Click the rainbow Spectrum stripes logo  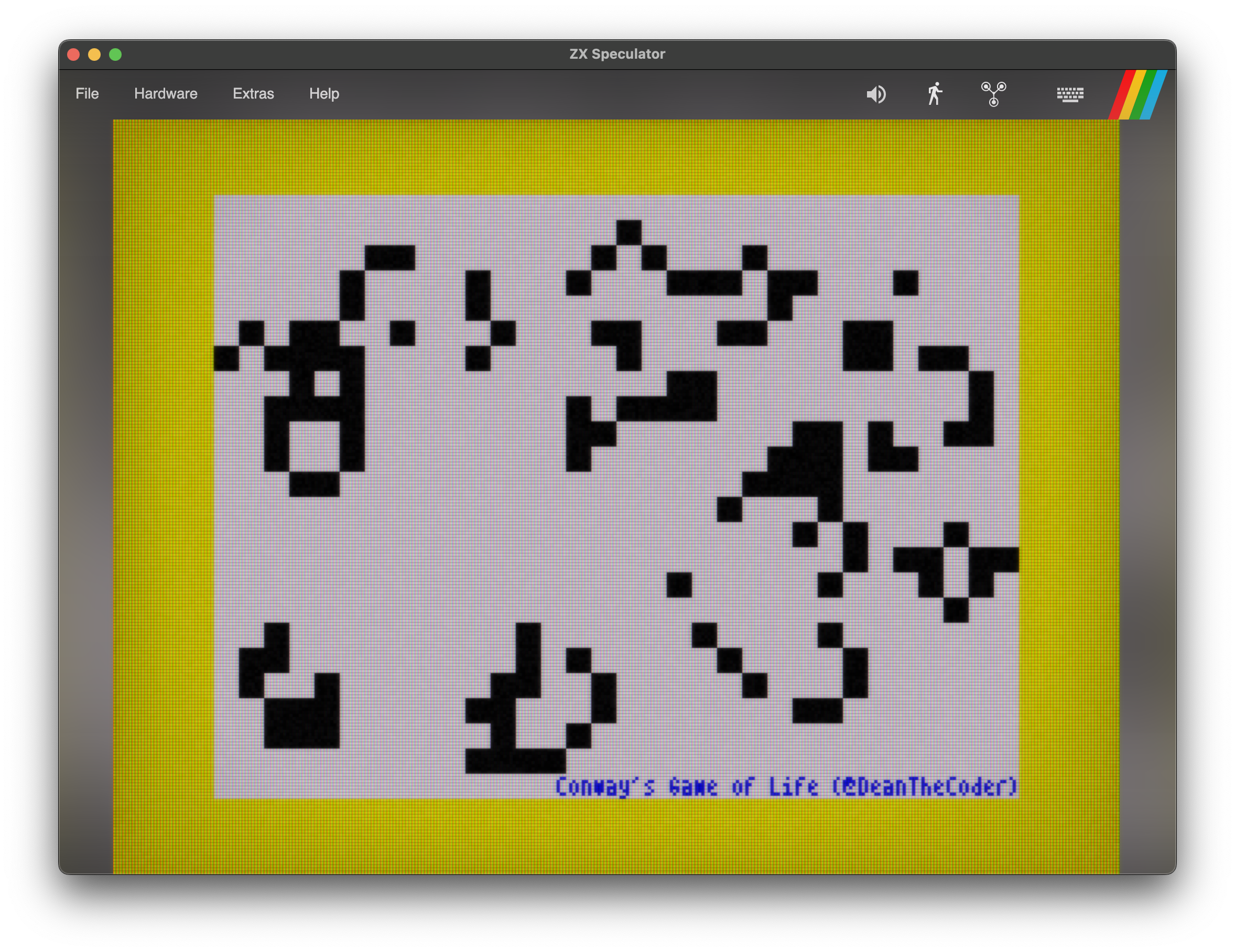pos(1137,94)
